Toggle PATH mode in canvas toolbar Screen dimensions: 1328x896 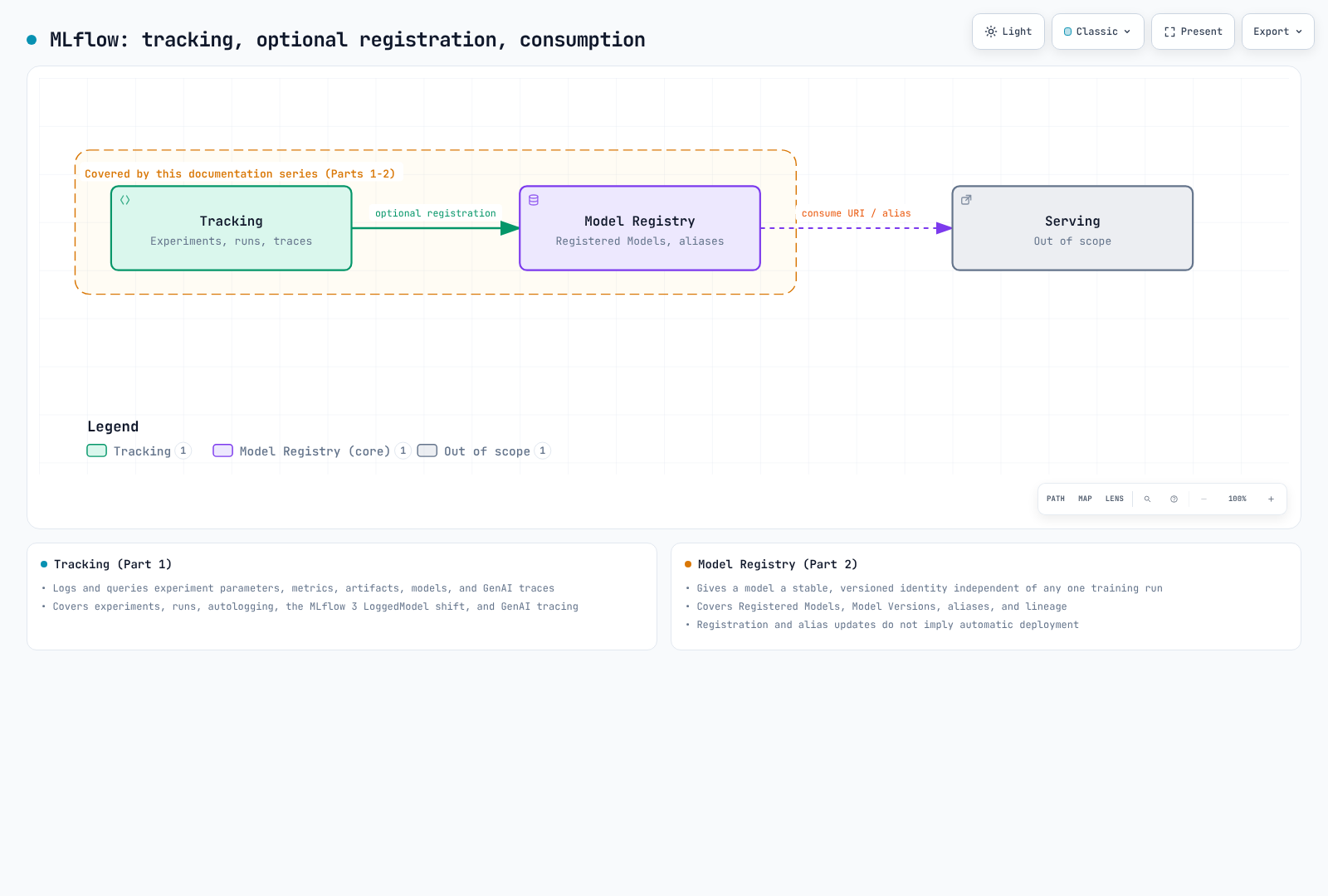pyautogui.click(x=1056, y=499)
